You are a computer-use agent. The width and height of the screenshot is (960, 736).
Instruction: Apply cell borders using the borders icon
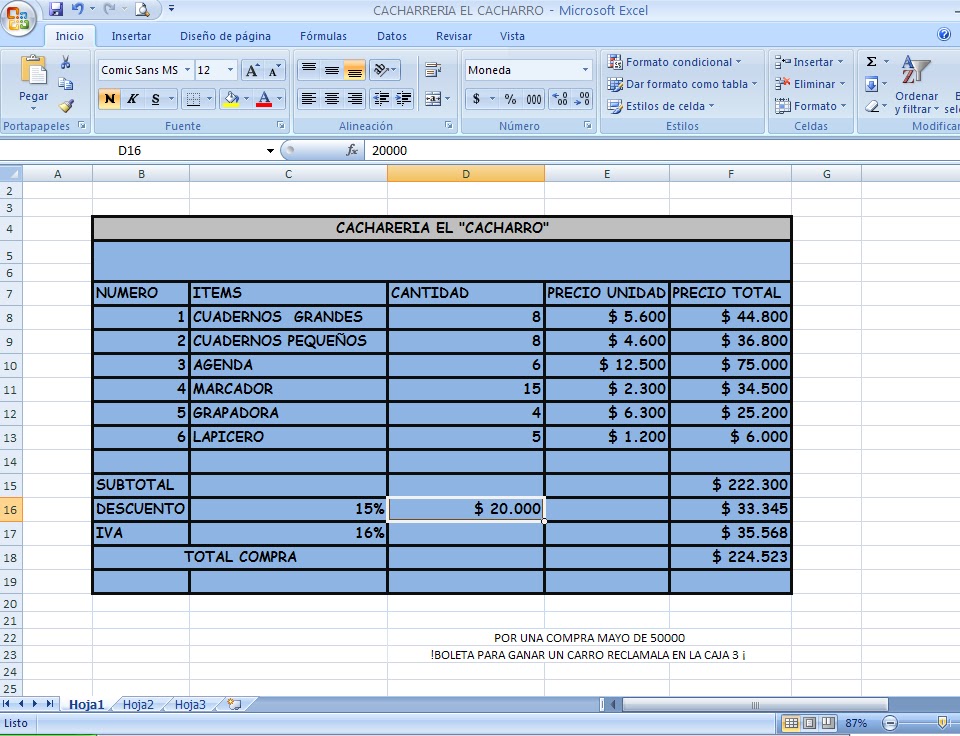point(193,99)
